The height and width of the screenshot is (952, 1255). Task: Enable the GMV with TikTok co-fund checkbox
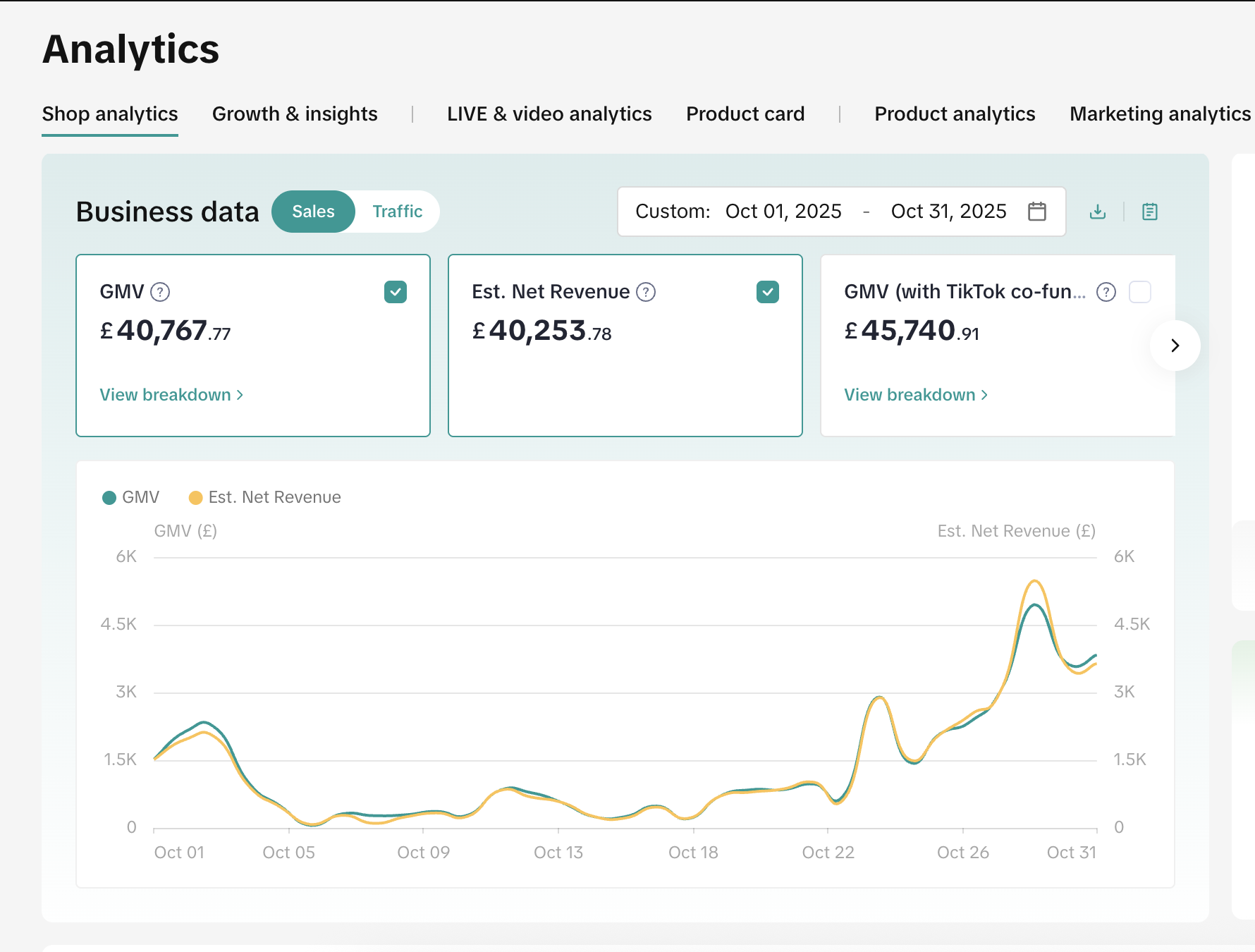1140,291
